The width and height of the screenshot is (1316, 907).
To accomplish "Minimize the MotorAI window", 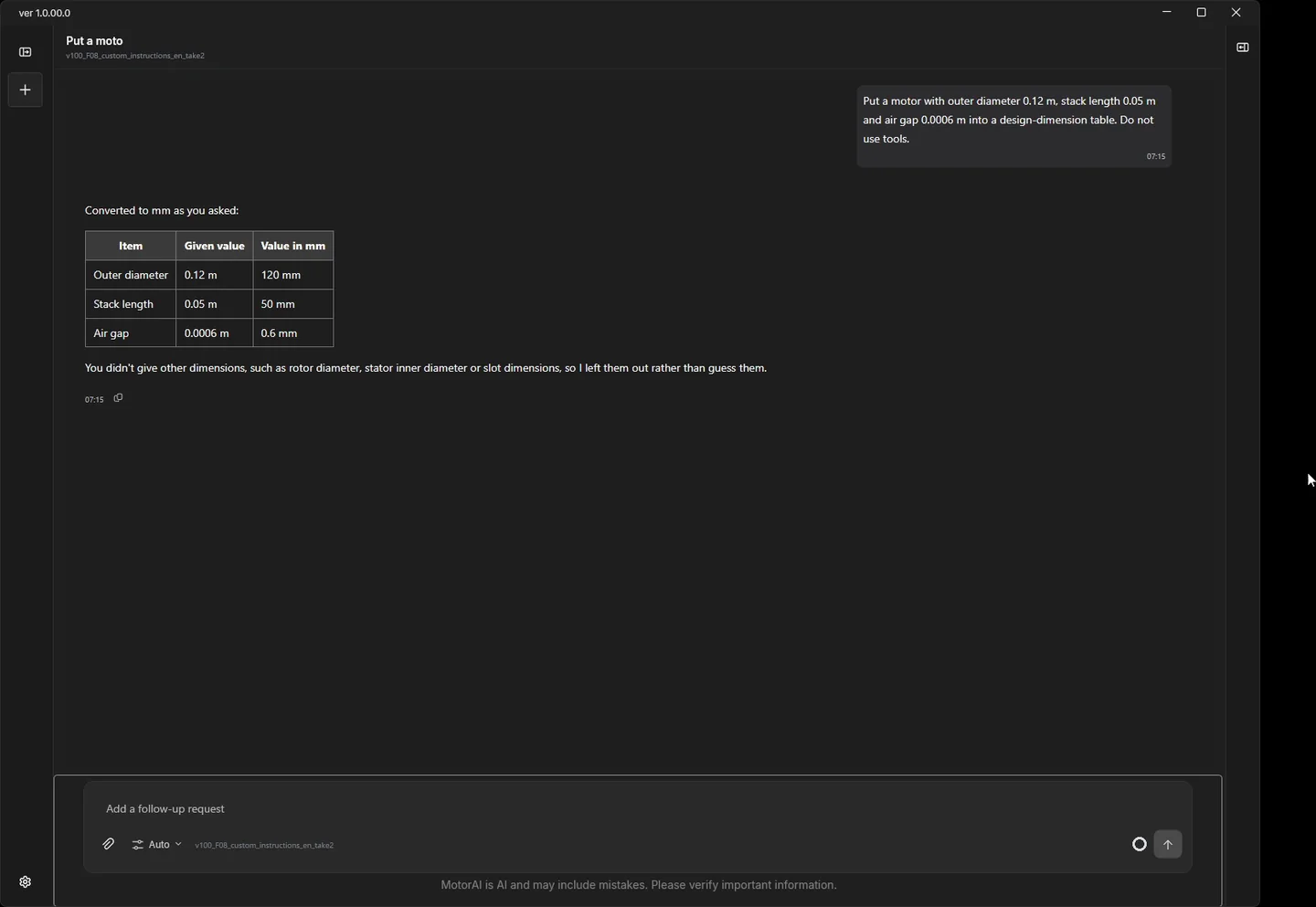I will pyautogui.click(x=1167, y=13).
